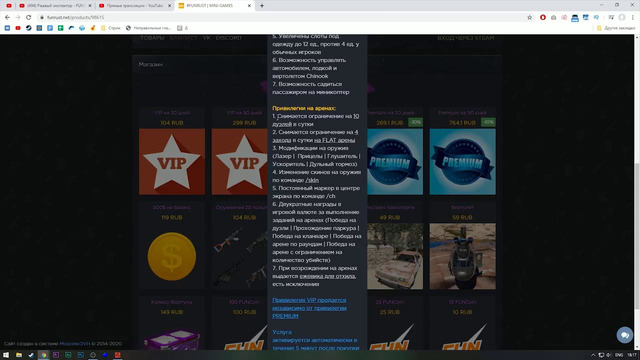The width and height of the screenshot is (640, 360).
Task: Switch to the Прямые трансляции YouTube tab
Action: click(135, 6)
